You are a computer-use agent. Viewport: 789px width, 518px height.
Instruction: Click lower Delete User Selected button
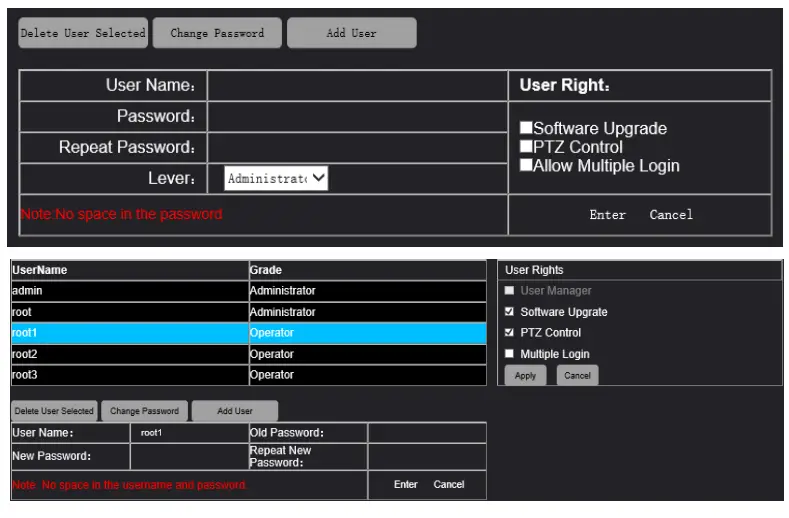(54, 411)
